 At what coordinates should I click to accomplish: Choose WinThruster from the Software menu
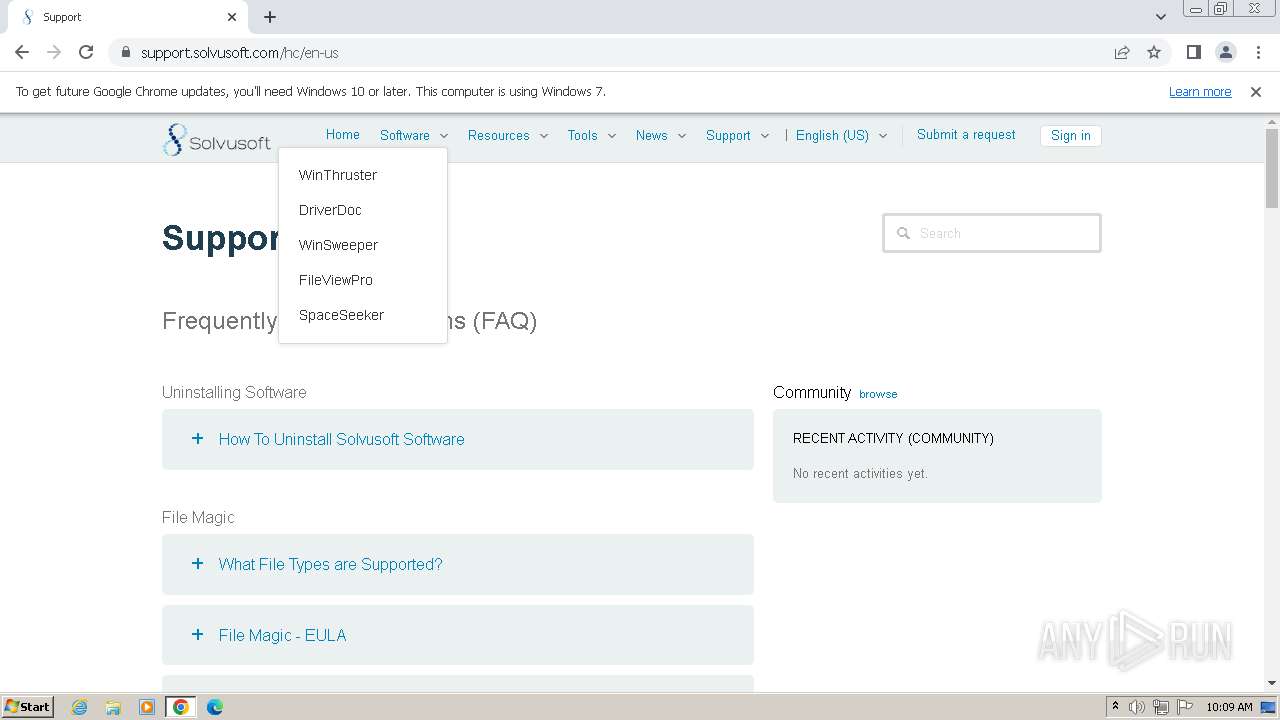pyautogui.click(x=338, y=175)
